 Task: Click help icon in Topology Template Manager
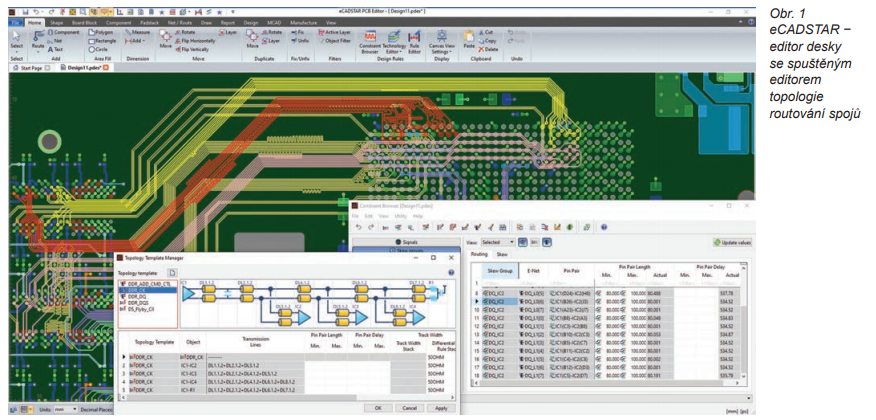[x=451, y=273]
